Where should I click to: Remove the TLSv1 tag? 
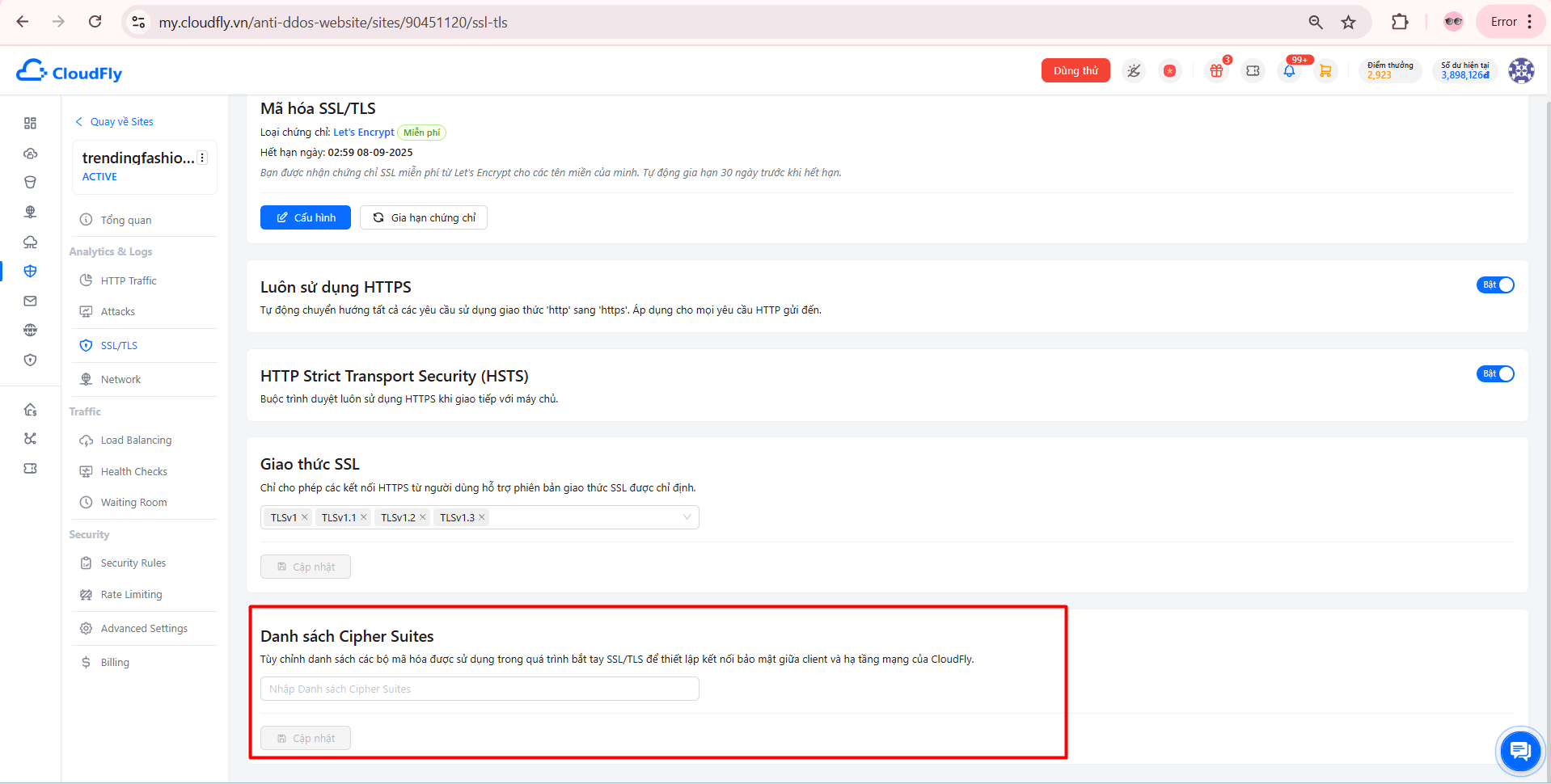[x=305, y=517]
